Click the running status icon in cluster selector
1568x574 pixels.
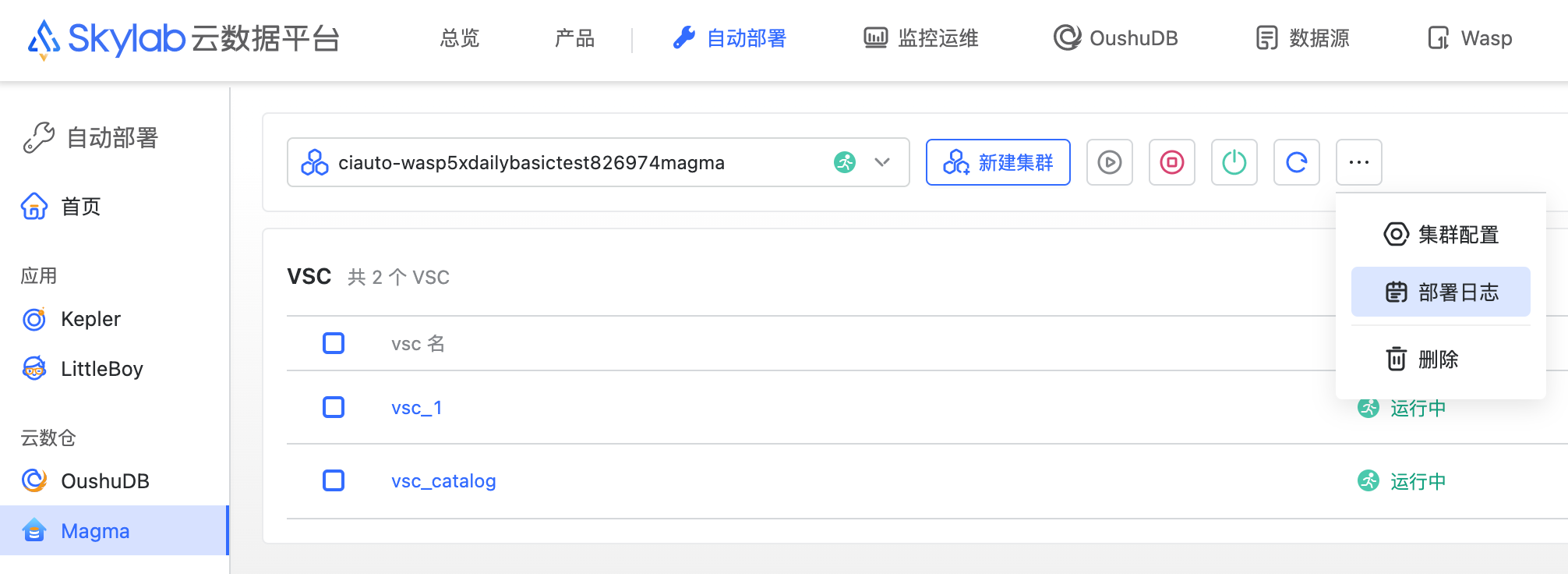(x=845, y=162)
